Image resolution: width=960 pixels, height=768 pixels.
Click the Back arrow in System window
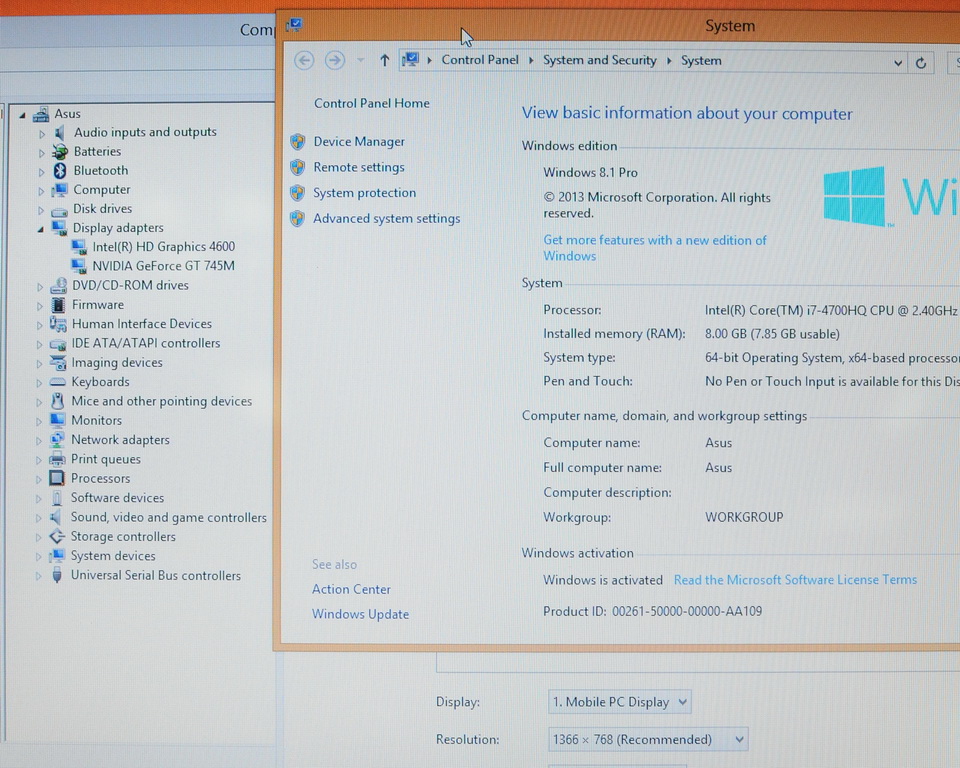pyautogui.click(x=304, y=60)
